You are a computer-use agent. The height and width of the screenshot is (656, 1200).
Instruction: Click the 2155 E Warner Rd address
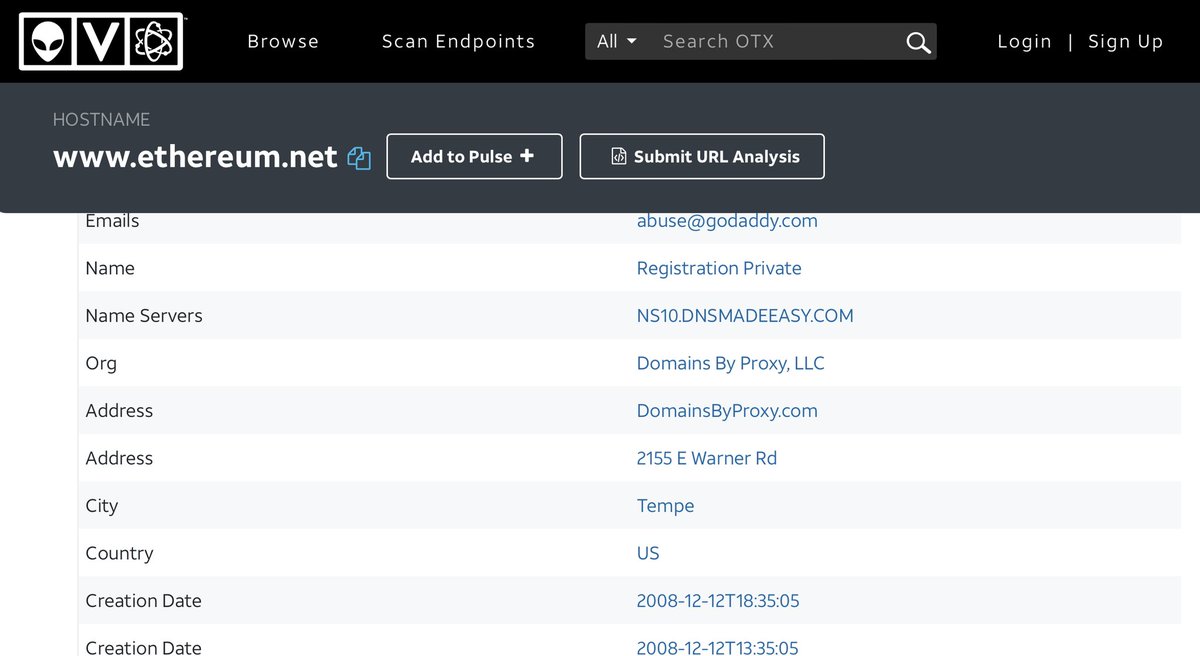click(706, 458)
